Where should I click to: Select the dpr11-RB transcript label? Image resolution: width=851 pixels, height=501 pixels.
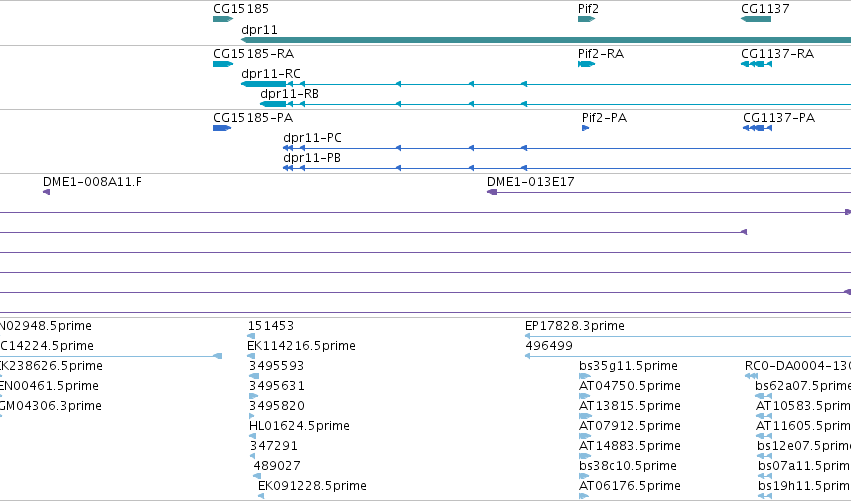[x=289, y=94]
